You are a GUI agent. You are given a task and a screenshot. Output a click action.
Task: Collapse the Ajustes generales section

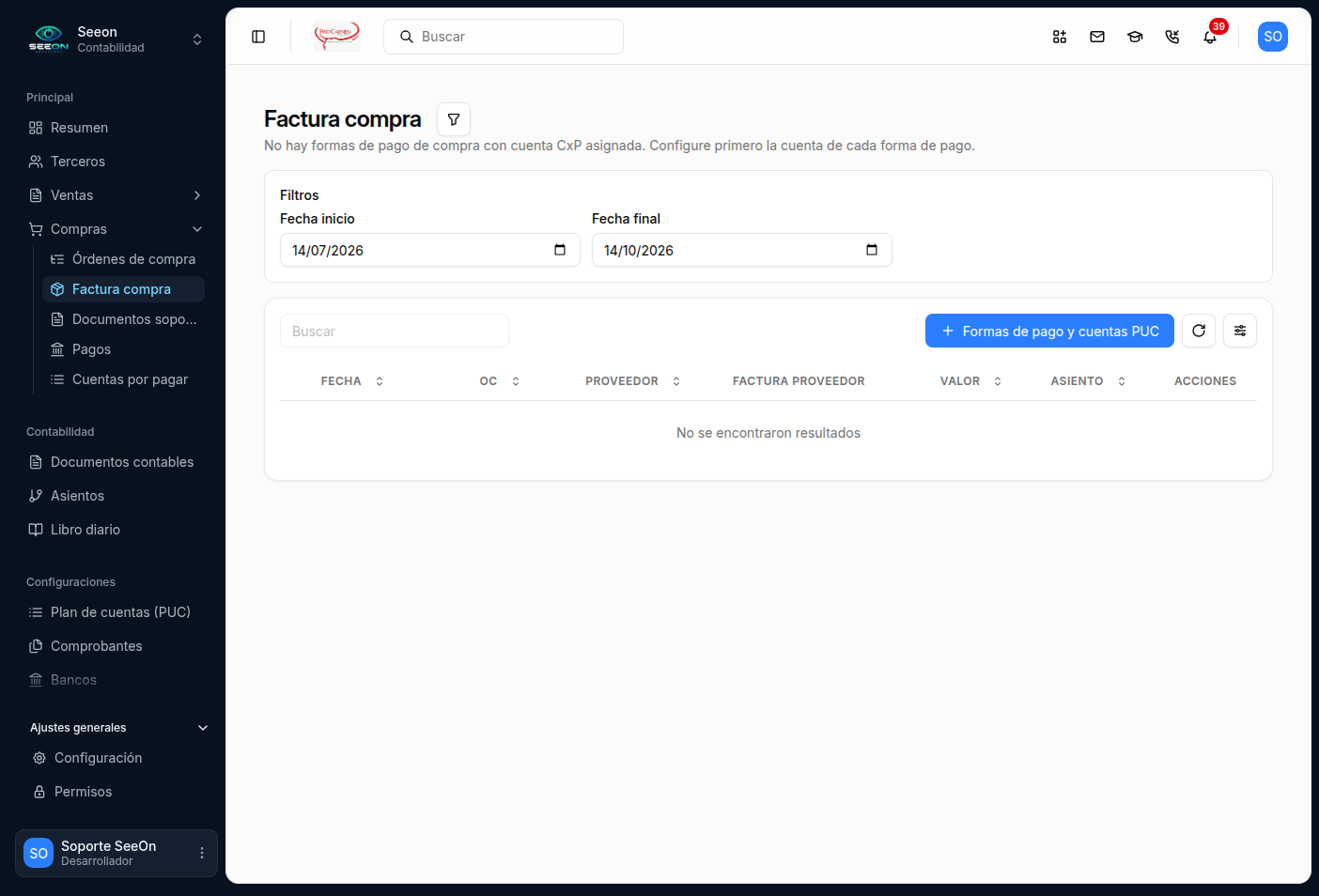[x=118, y=728]
